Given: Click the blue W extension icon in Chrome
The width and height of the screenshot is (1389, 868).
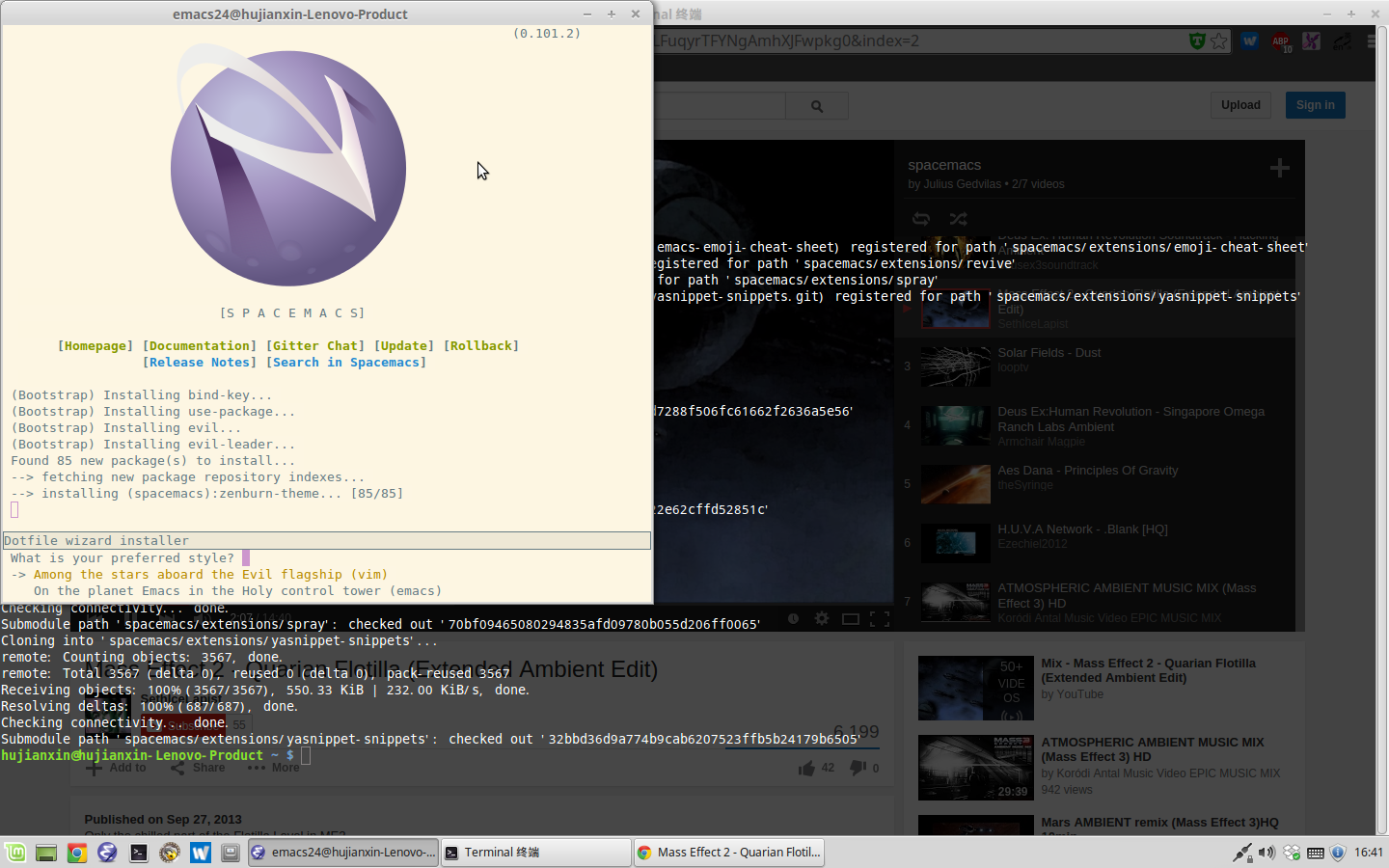Looking at the screenshot, I should click(x=1250, y=41).
